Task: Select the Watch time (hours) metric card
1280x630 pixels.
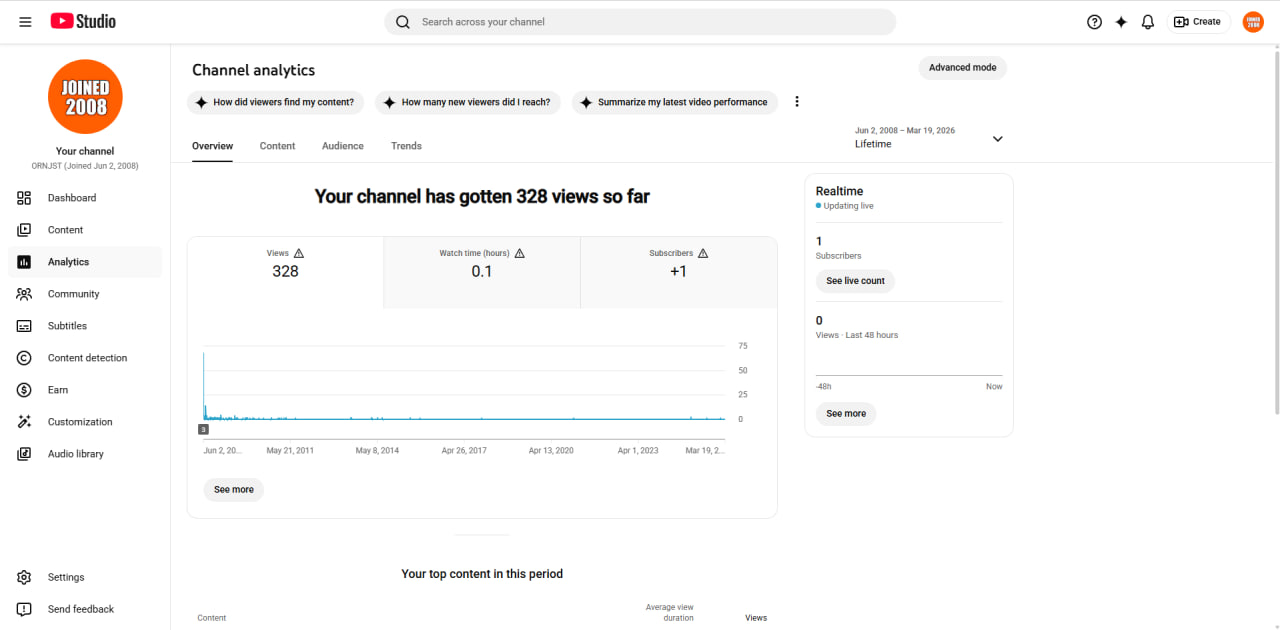Action: pyautogui.click(x=482, y=272)
